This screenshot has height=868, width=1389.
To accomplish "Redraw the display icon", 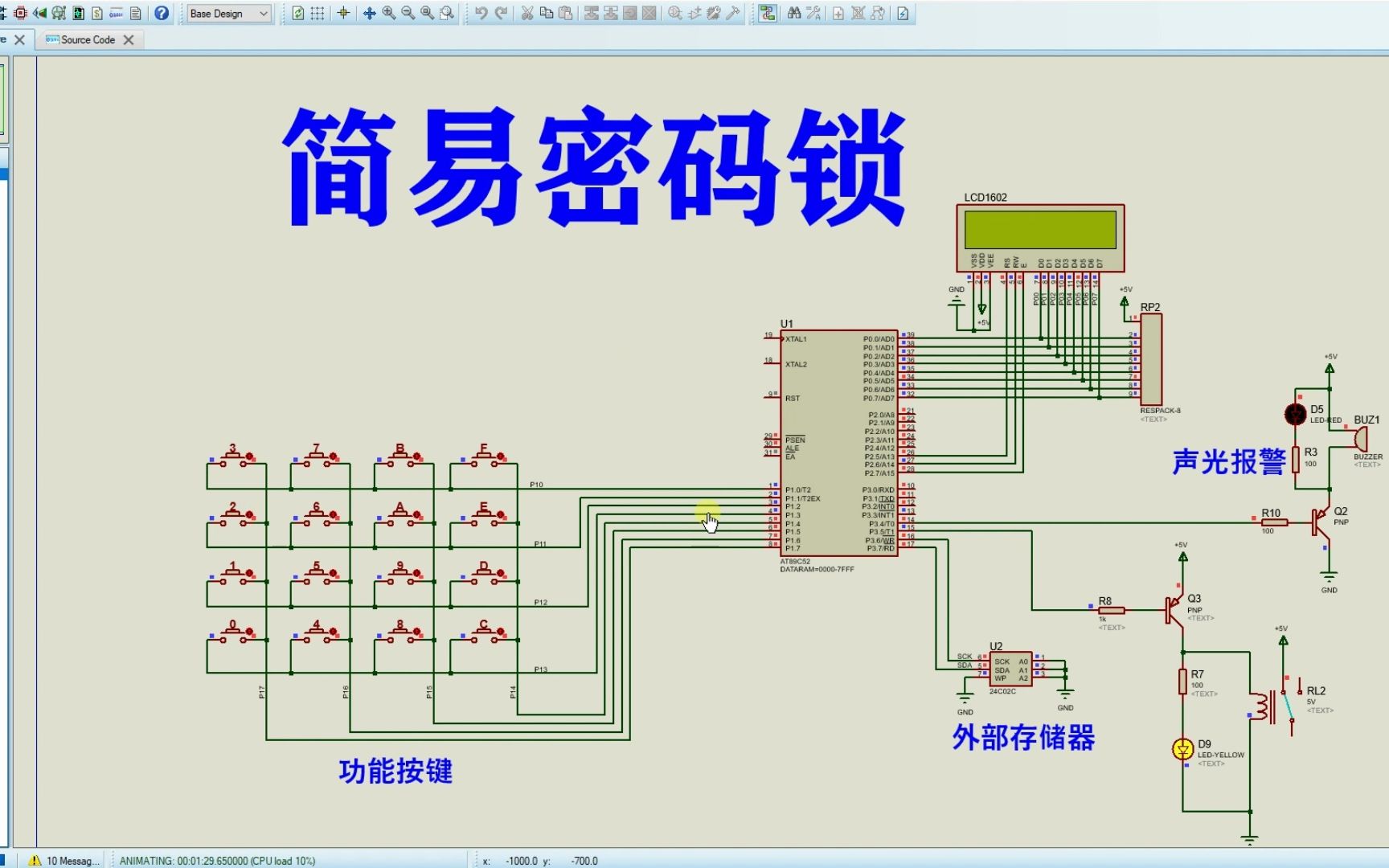I will coord(298,13).
